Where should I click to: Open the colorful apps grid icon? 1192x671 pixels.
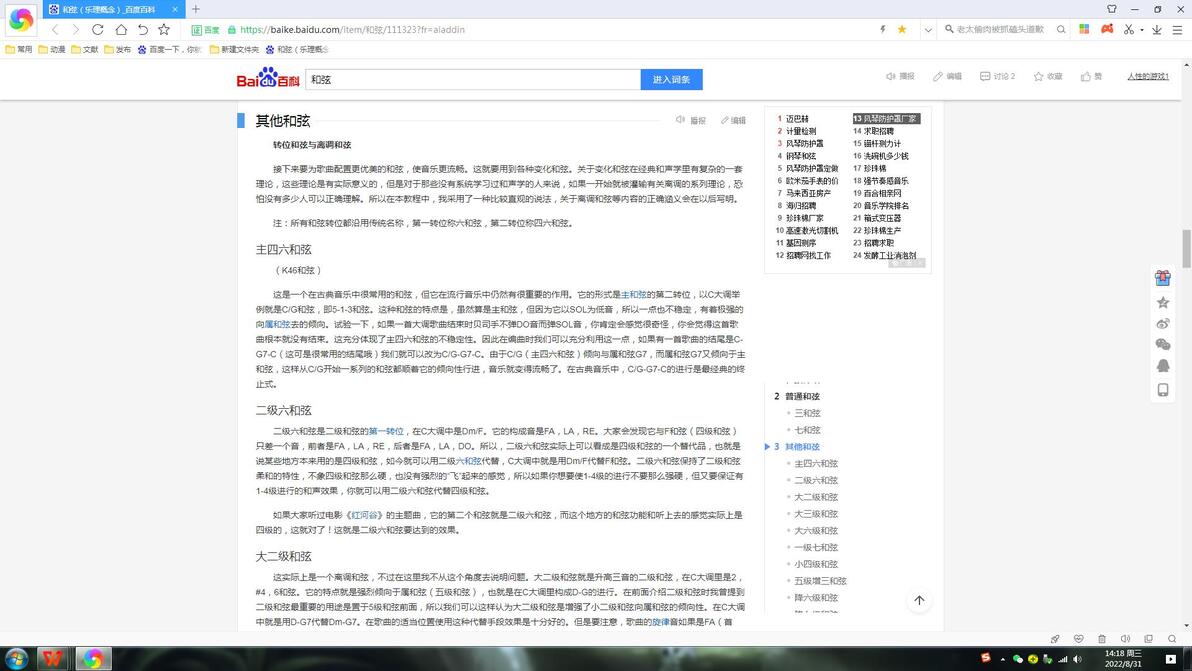[1084, 29]
